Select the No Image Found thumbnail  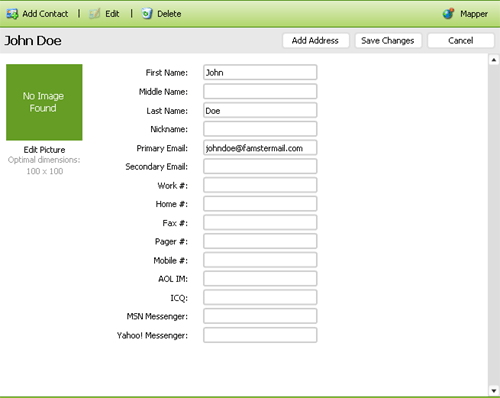point(44,102)
